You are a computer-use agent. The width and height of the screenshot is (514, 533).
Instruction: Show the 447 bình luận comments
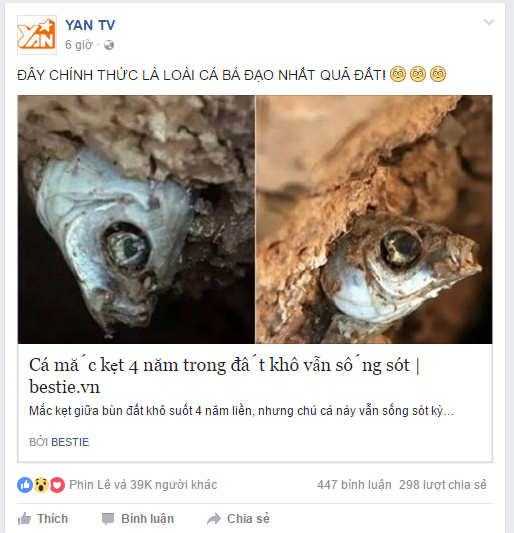coord(354,485)
